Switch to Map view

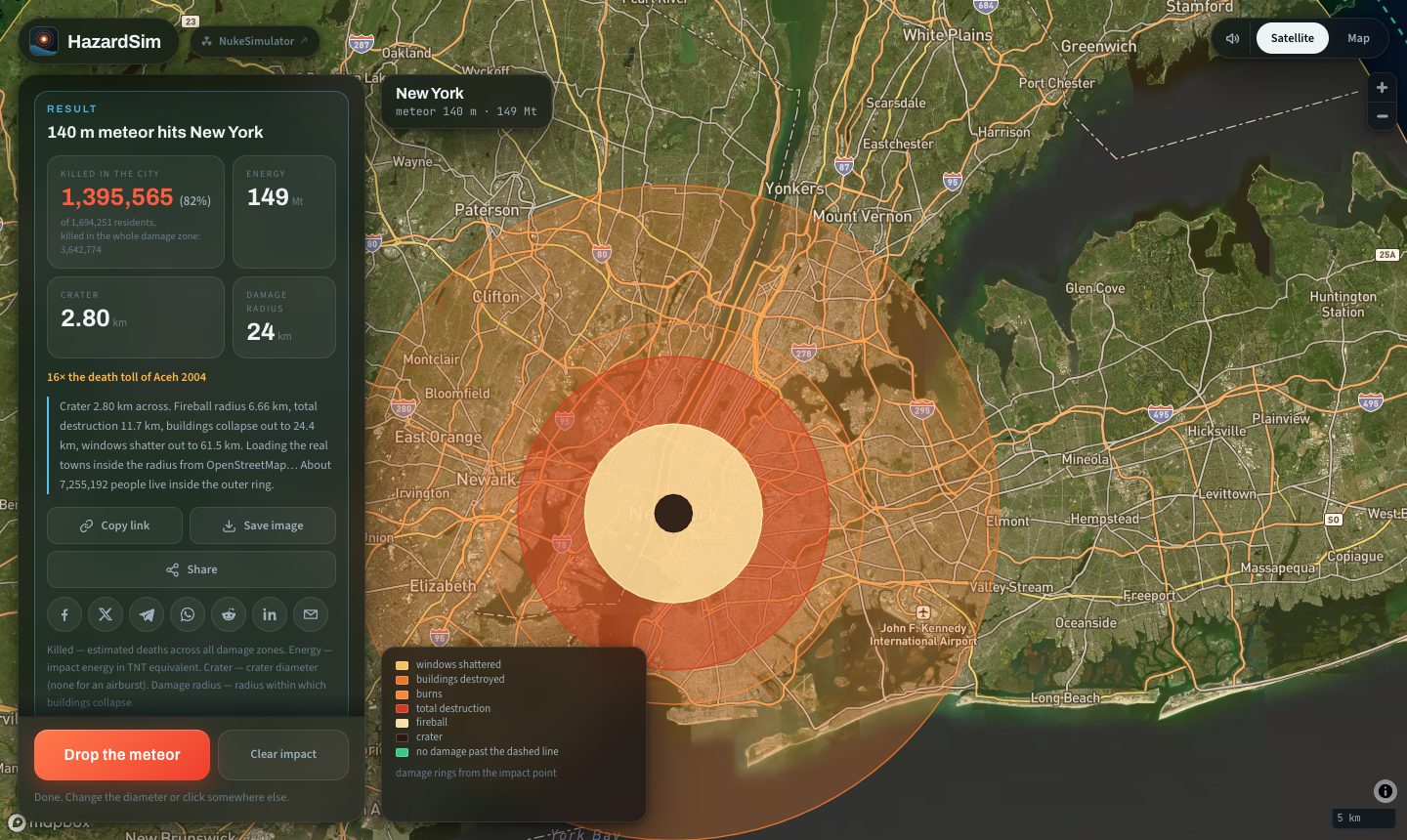tap(1358, 38)
